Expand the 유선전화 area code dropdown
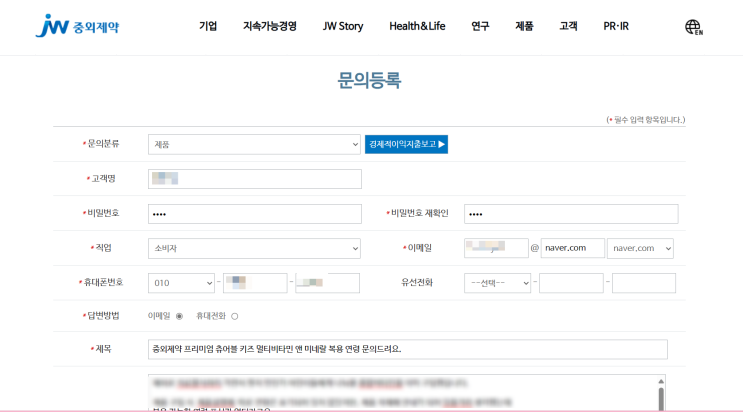 pos(497,283)
